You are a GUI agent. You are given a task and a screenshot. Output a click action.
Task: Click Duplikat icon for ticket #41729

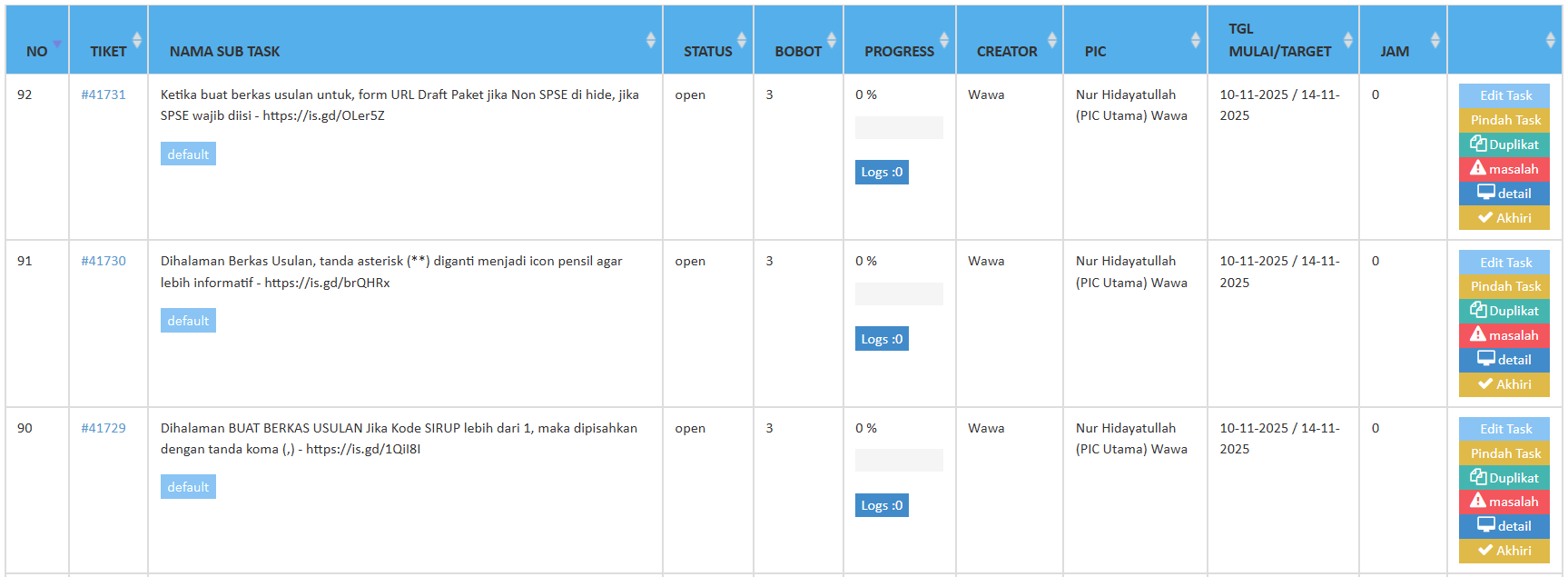tap(1478, 477)
